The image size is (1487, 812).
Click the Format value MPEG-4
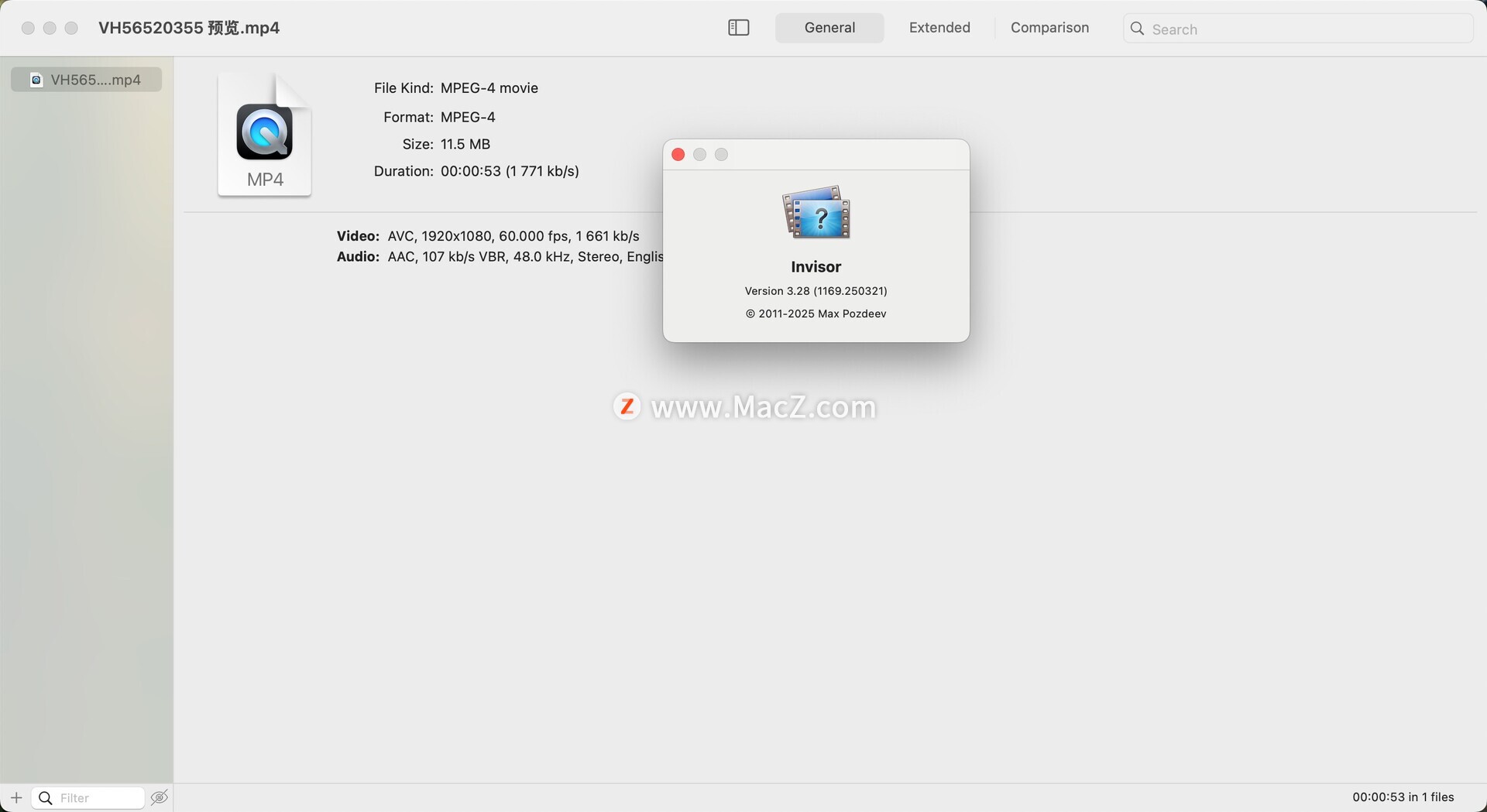click(468, 118)
